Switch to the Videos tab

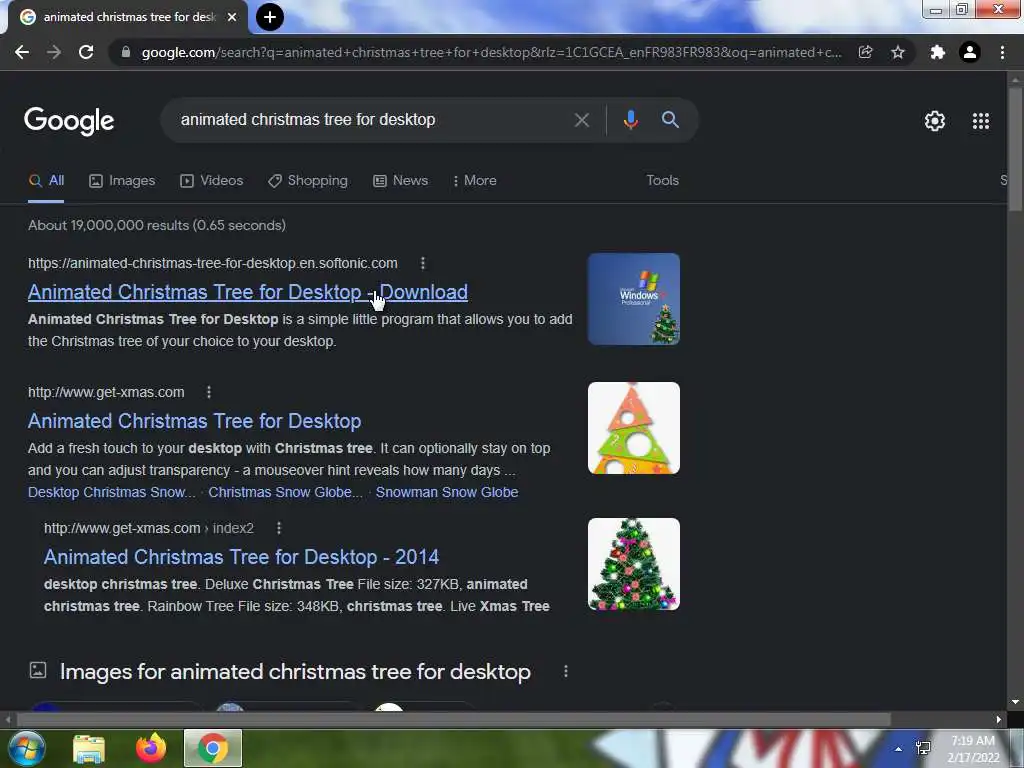212,181
